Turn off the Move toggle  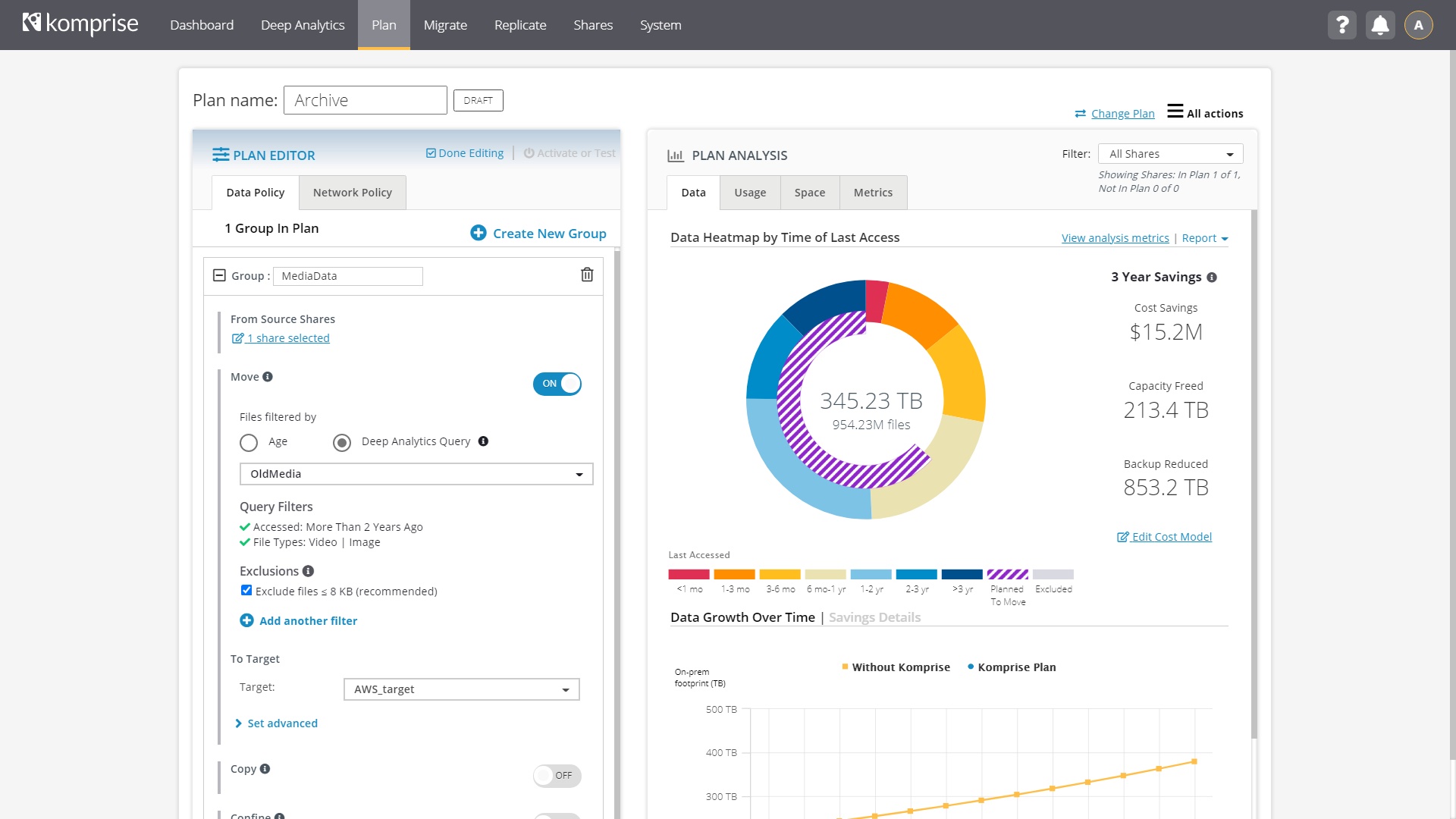[x=557, y=384]
